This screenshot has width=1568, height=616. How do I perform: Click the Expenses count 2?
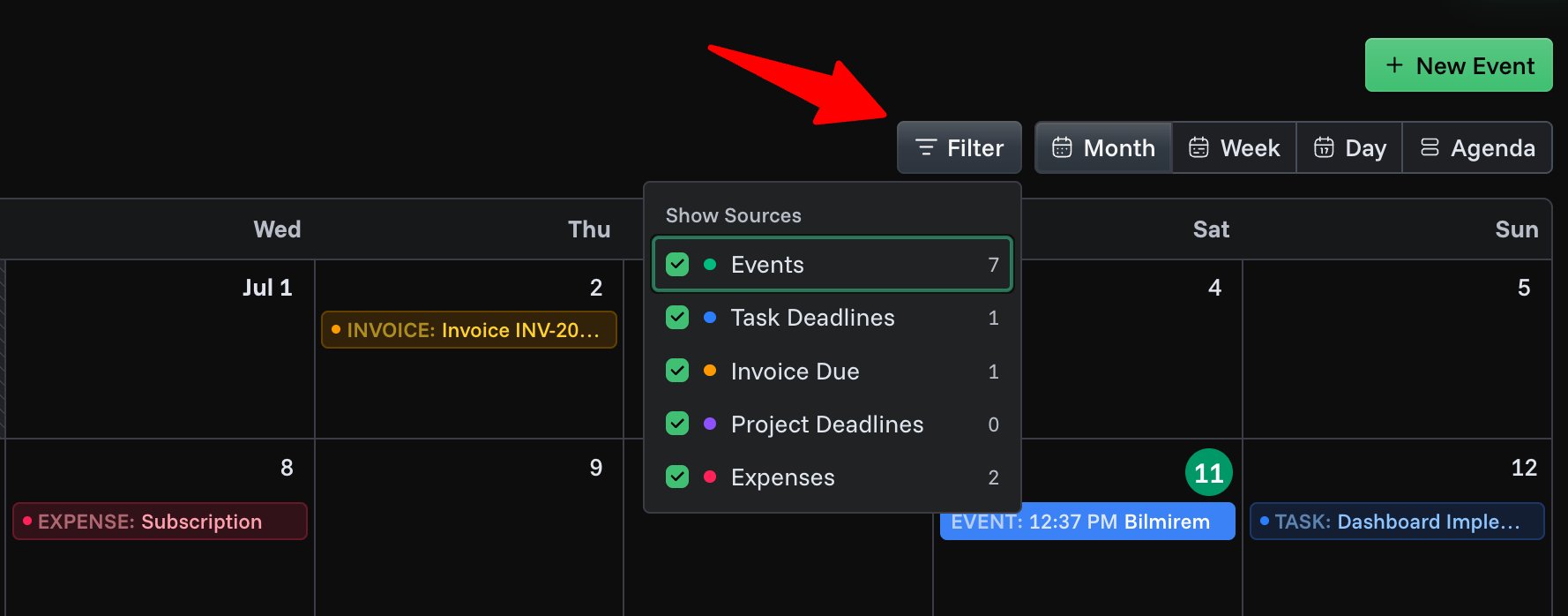[x=994, y=477]
